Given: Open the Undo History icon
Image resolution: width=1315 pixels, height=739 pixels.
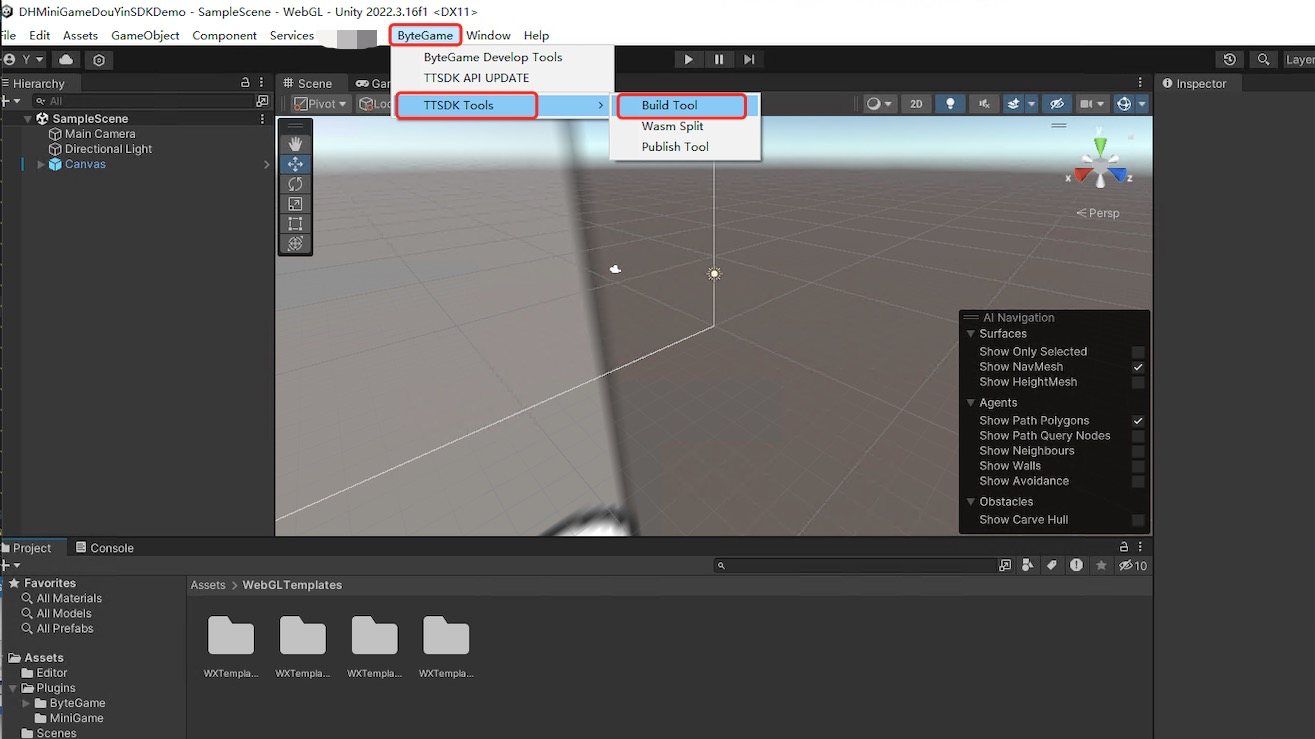Looking at the screenshot, I should click(1230, 60).
